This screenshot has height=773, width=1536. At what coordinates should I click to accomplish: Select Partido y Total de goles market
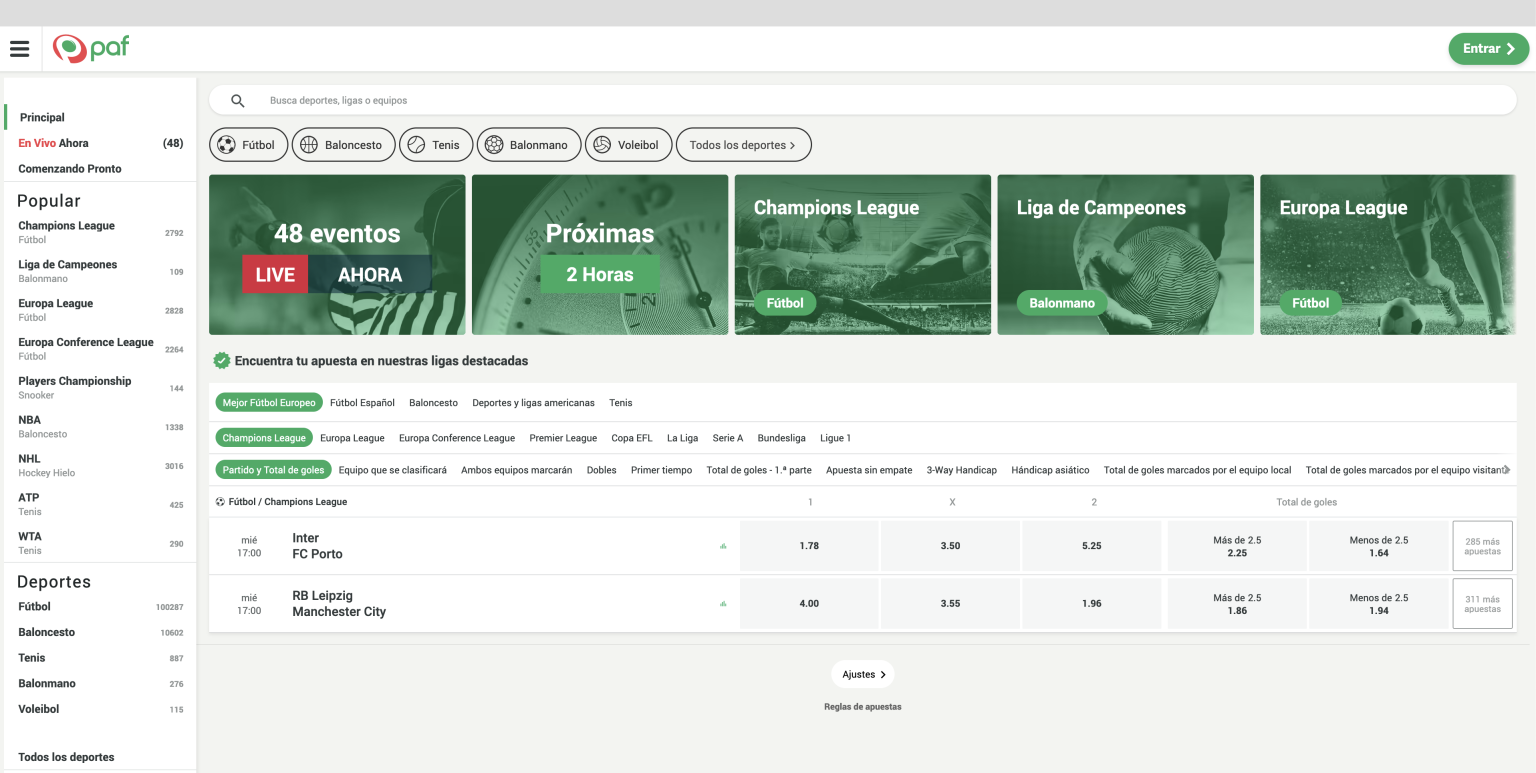coord(273,470)
